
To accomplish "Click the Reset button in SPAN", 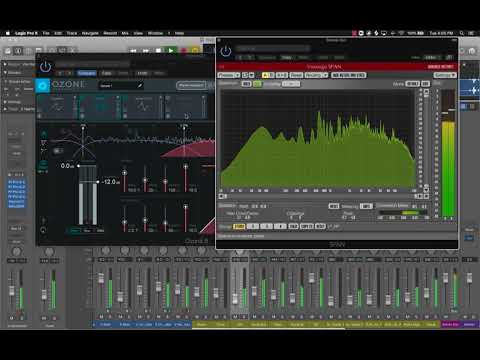I will (x=296, y=75).
